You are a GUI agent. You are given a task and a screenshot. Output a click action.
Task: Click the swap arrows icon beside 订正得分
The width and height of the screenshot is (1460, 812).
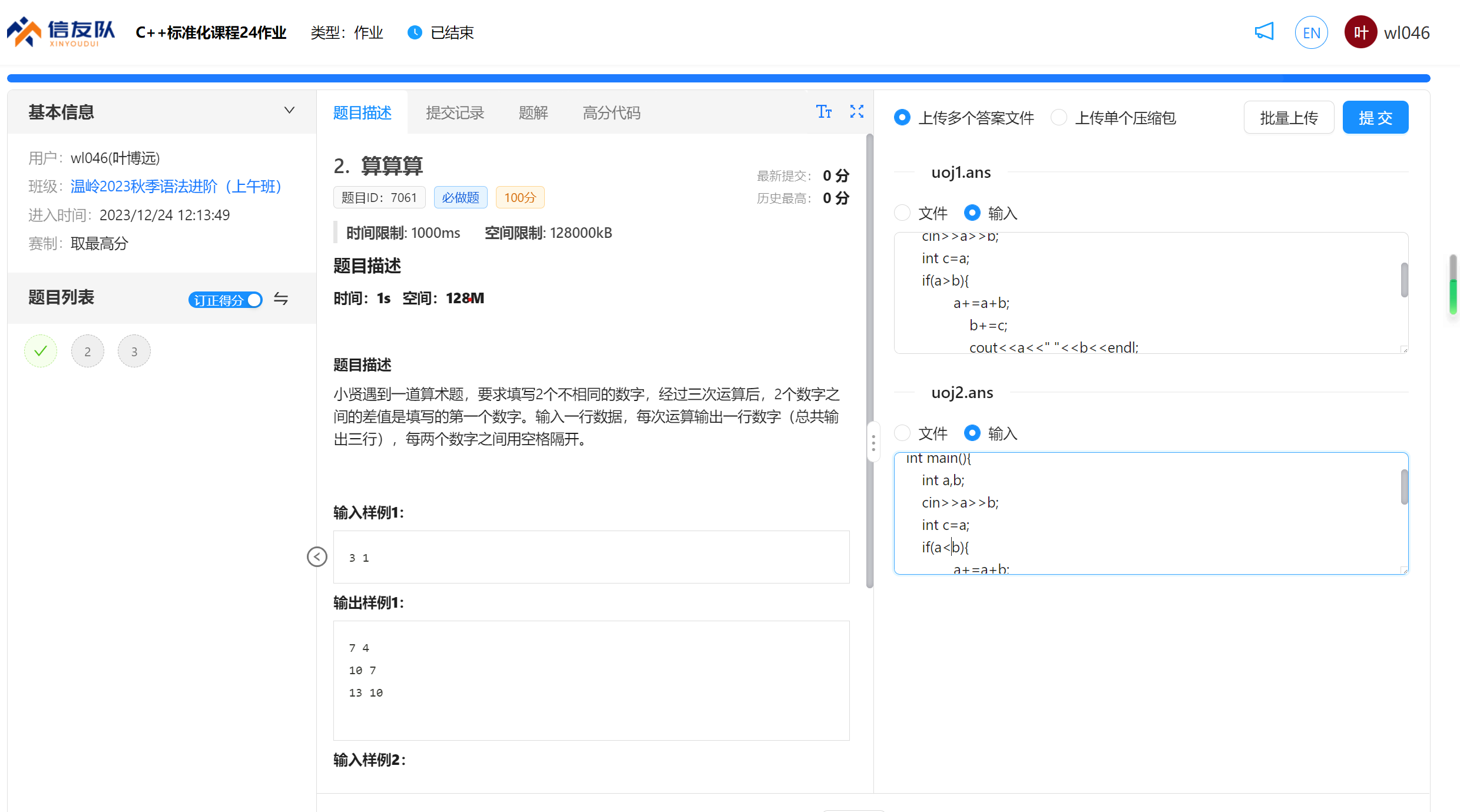pyautogui.click(x=281, y=299)
